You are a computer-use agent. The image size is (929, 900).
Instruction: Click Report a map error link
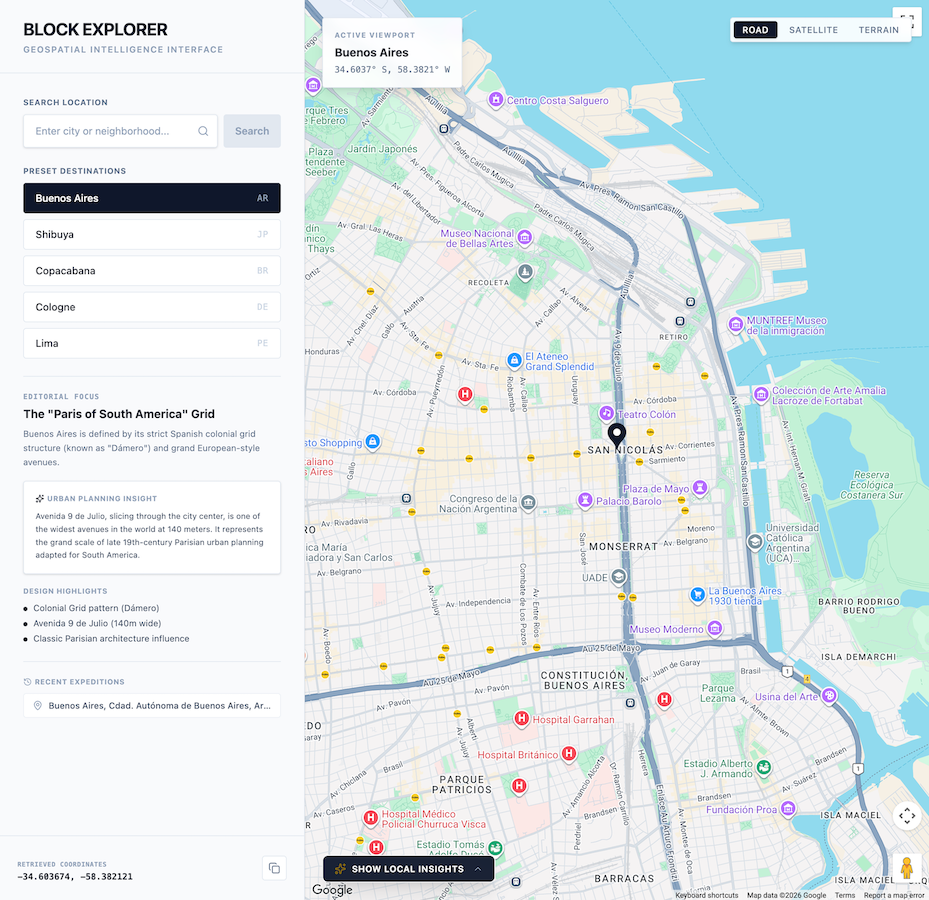pyautogui.click(x=894, y=895)
